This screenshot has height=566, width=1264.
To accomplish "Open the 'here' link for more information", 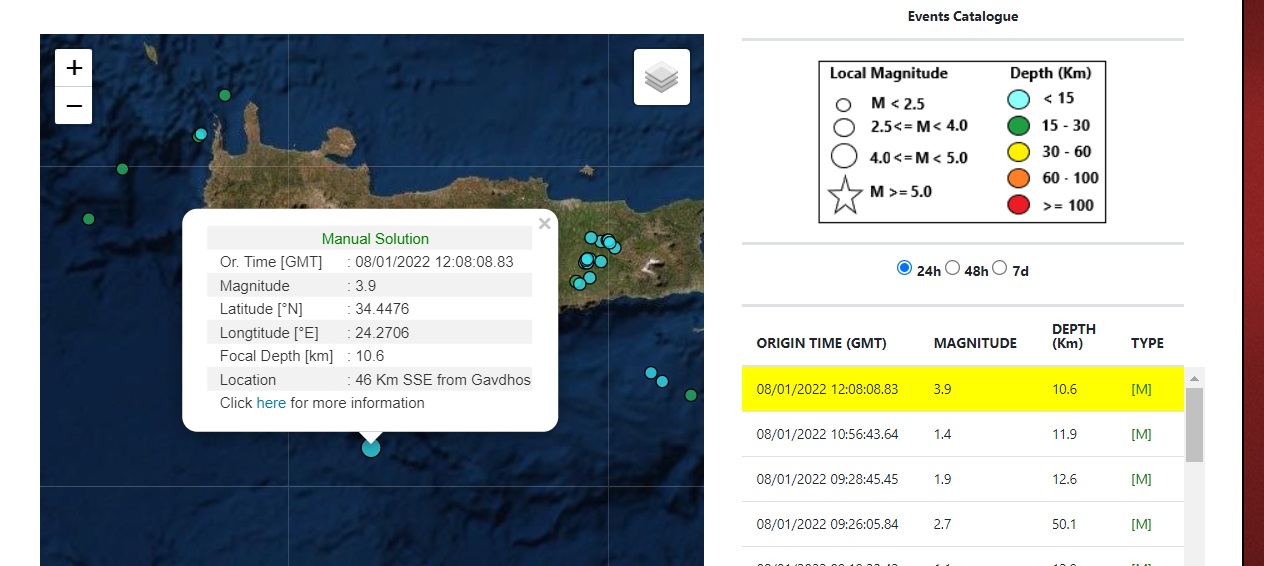I will [271, 403].
